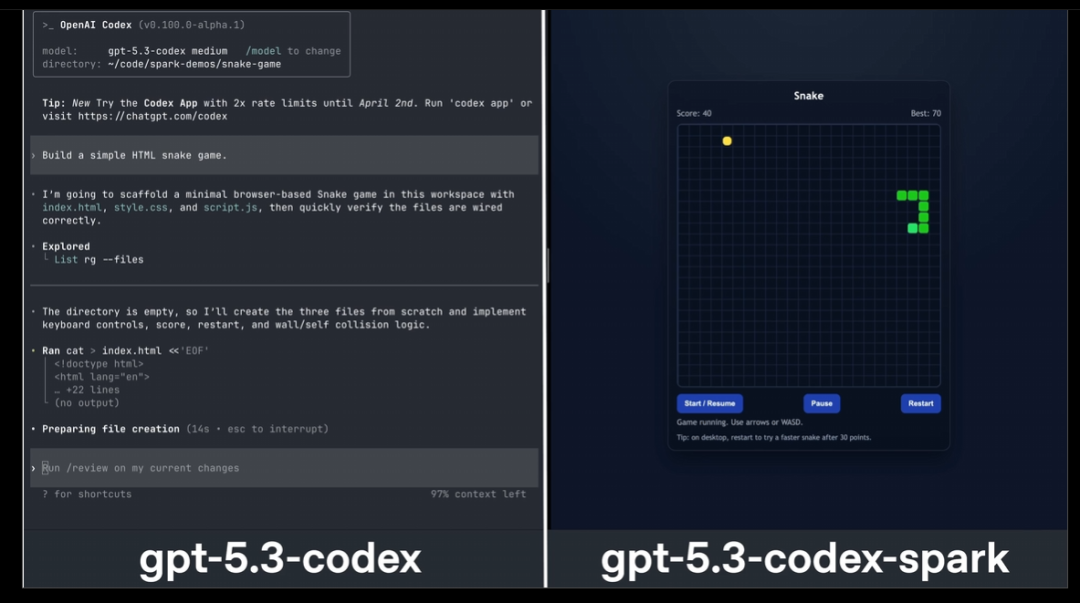Click the directory path ~/code/spark-demos/snake-game

[x=194, y=64]
